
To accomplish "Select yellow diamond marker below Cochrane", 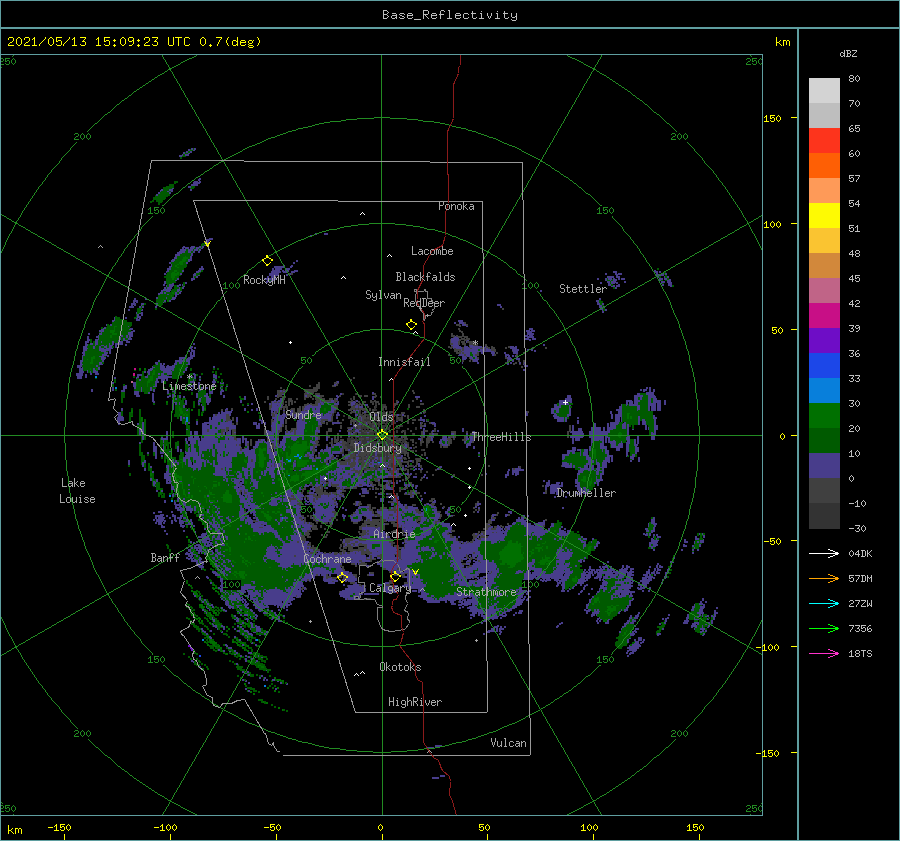I will [x=343, y=577].
